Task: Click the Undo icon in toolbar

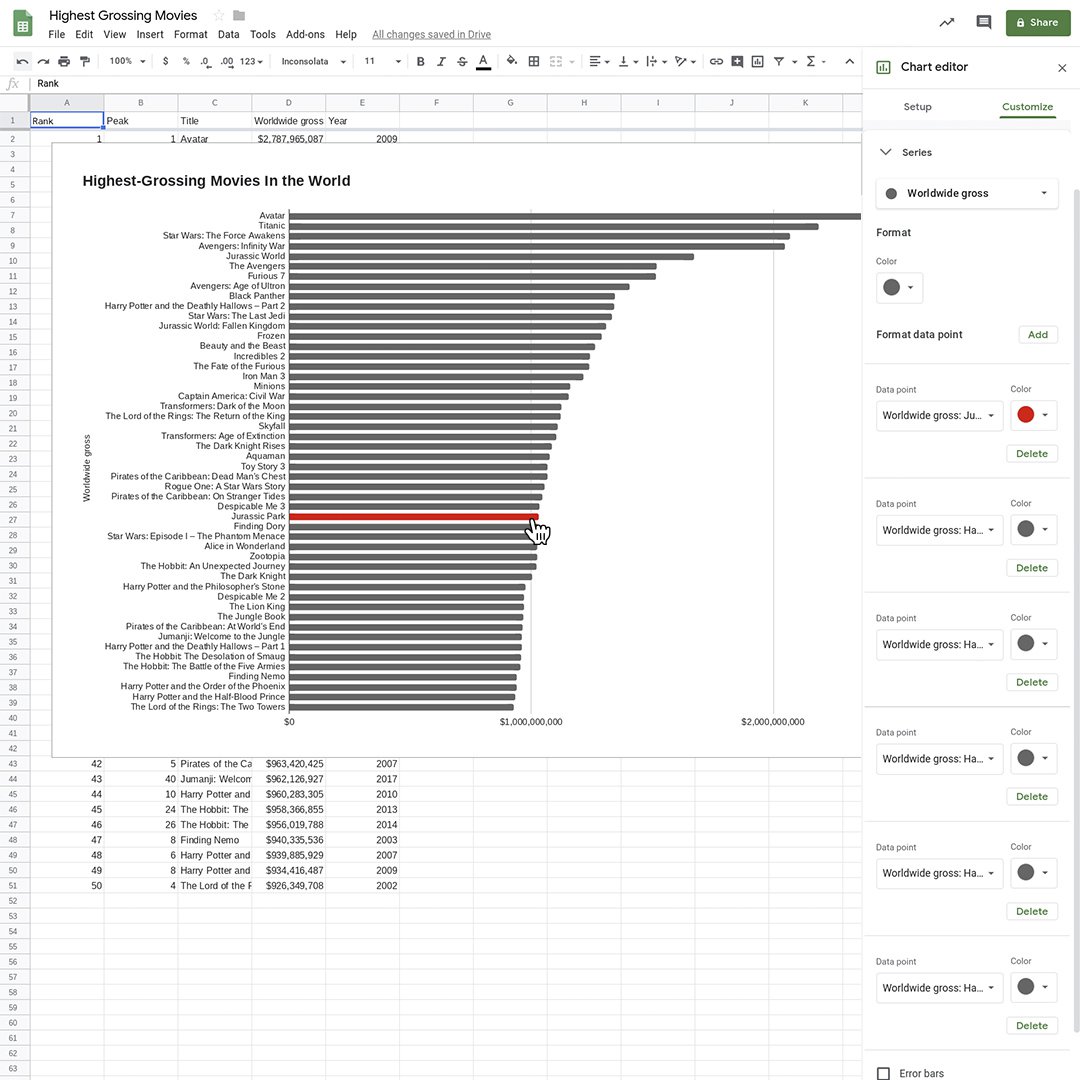Action: pyautogui.click(x=22, y=61)
